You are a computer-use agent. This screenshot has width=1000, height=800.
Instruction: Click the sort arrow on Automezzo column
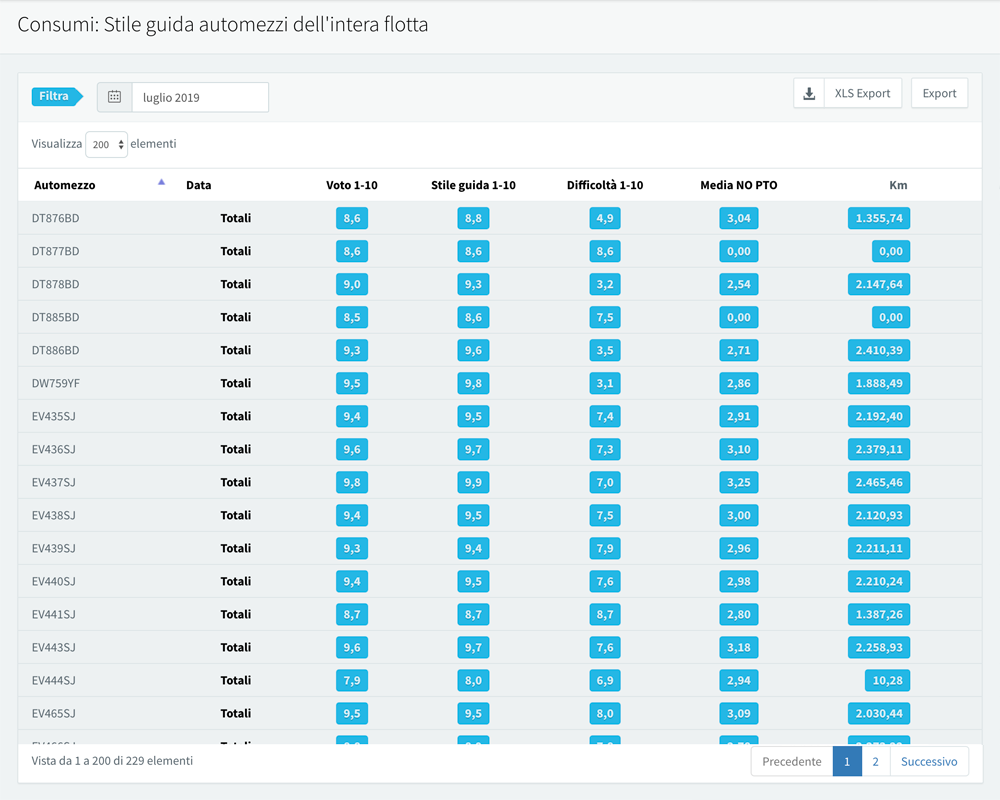coord(161,182)
